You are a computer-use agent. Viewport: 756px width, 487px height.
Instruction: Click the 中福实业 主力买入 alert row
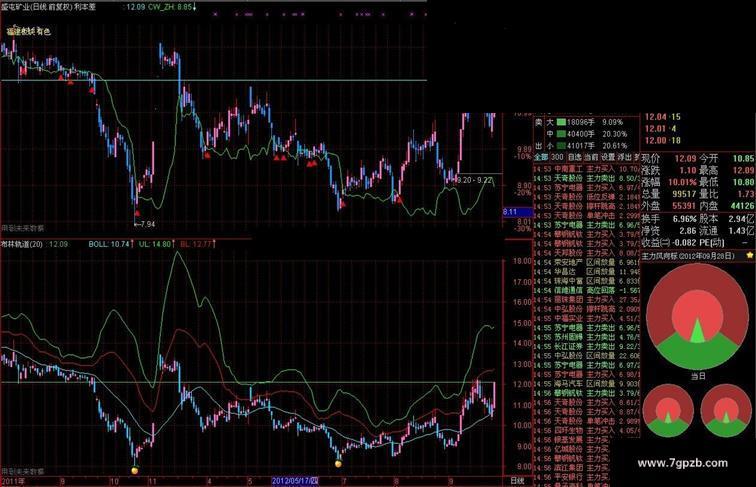pyautogui.click(x=587, y=318)
